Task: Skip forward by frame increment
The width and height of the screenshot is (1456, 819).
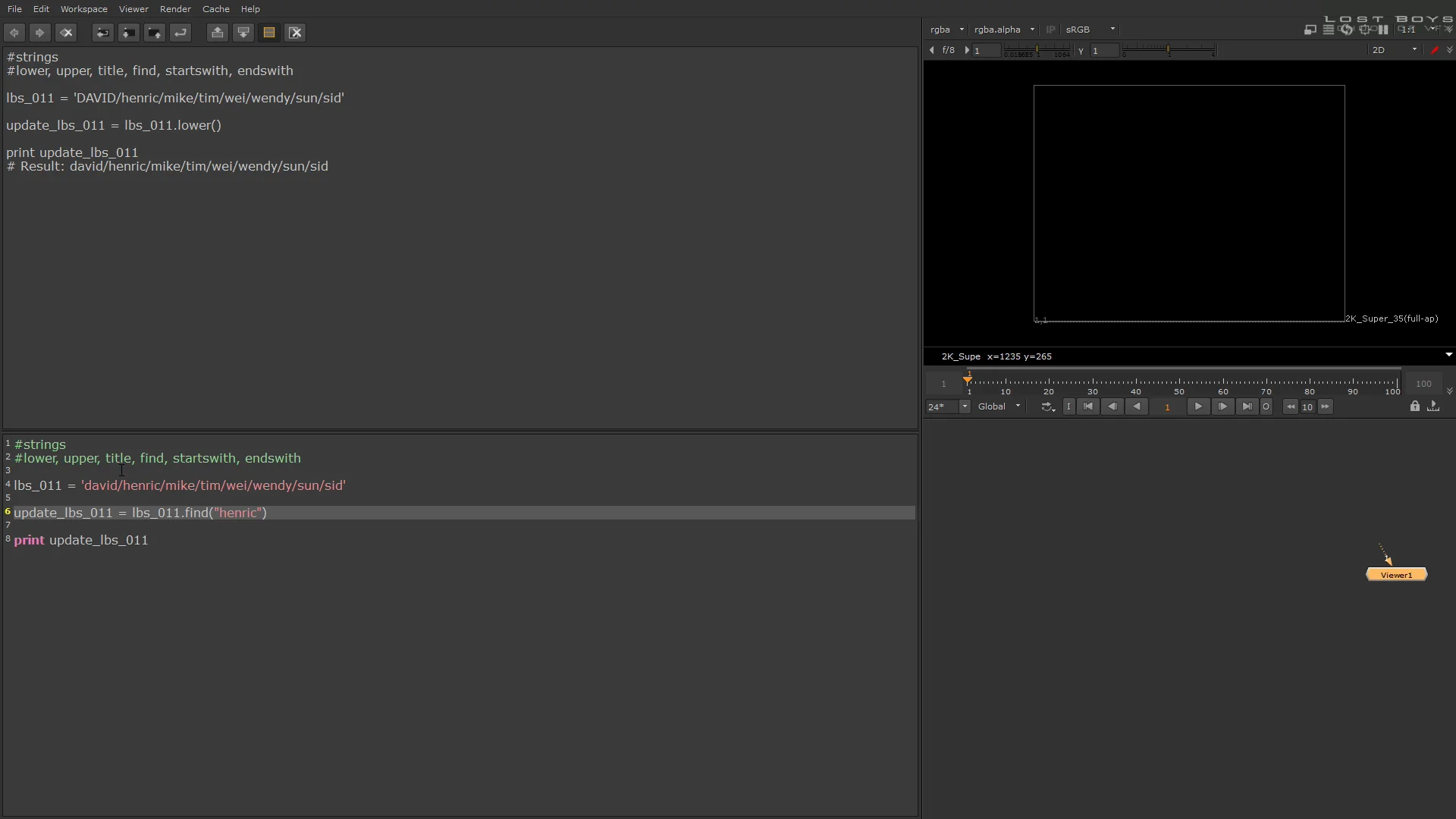Action: [1325, 407]
